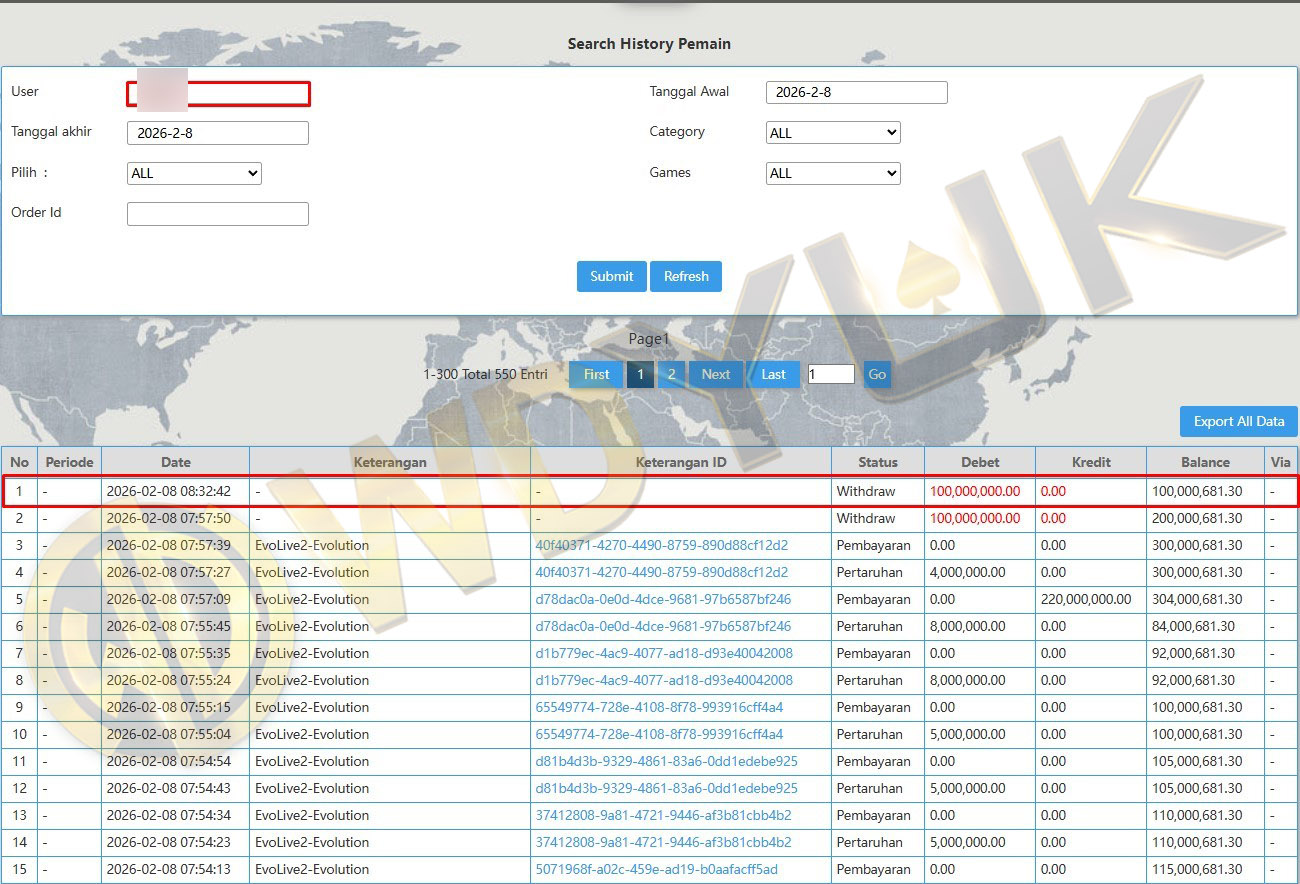This screenshot has width=1300, height=884.
Task: Go to the First page
Action: click(596, 374)
